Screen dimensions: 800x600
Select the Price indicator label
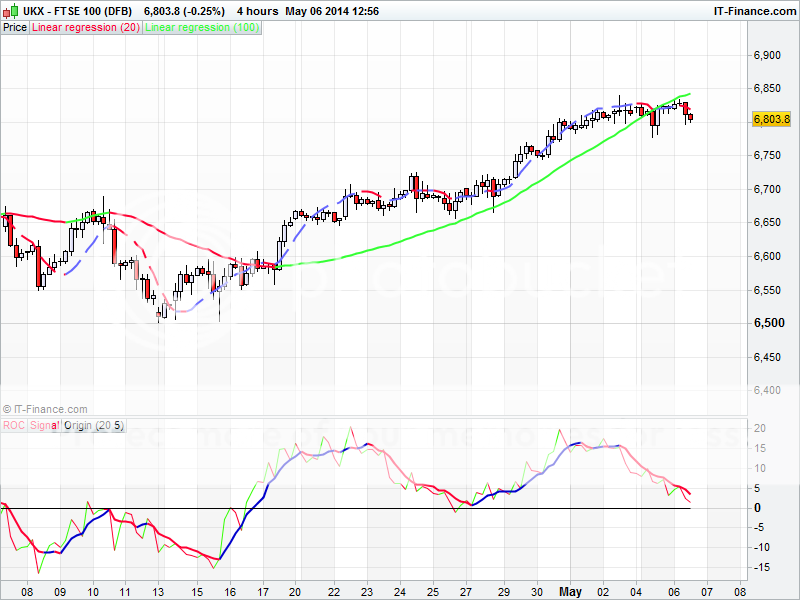(x=15, y=28)
